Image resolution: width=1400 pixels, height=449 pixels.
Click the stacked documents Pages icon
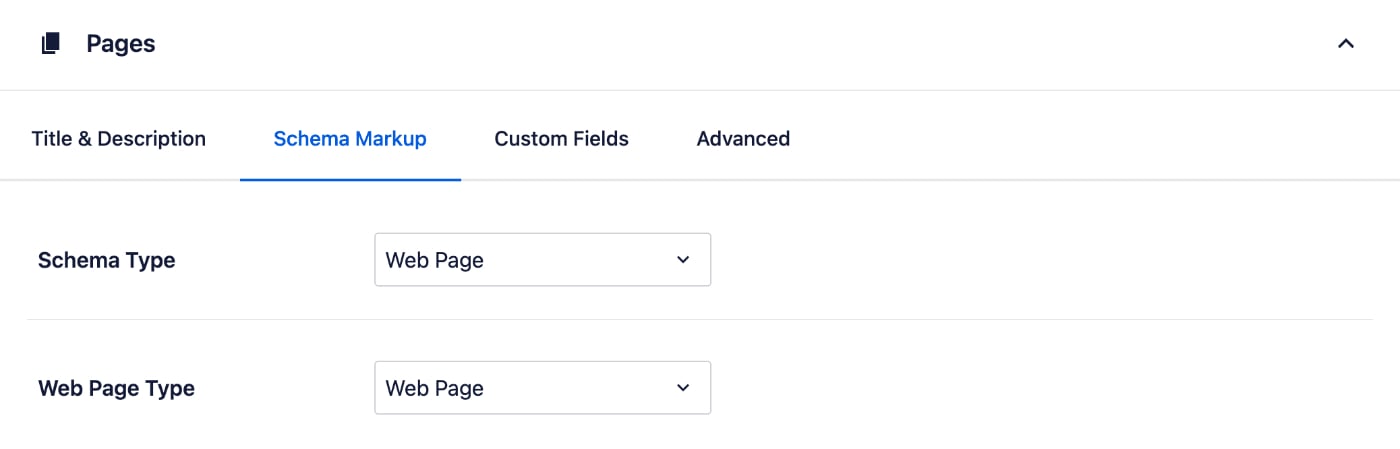(50, 44)
